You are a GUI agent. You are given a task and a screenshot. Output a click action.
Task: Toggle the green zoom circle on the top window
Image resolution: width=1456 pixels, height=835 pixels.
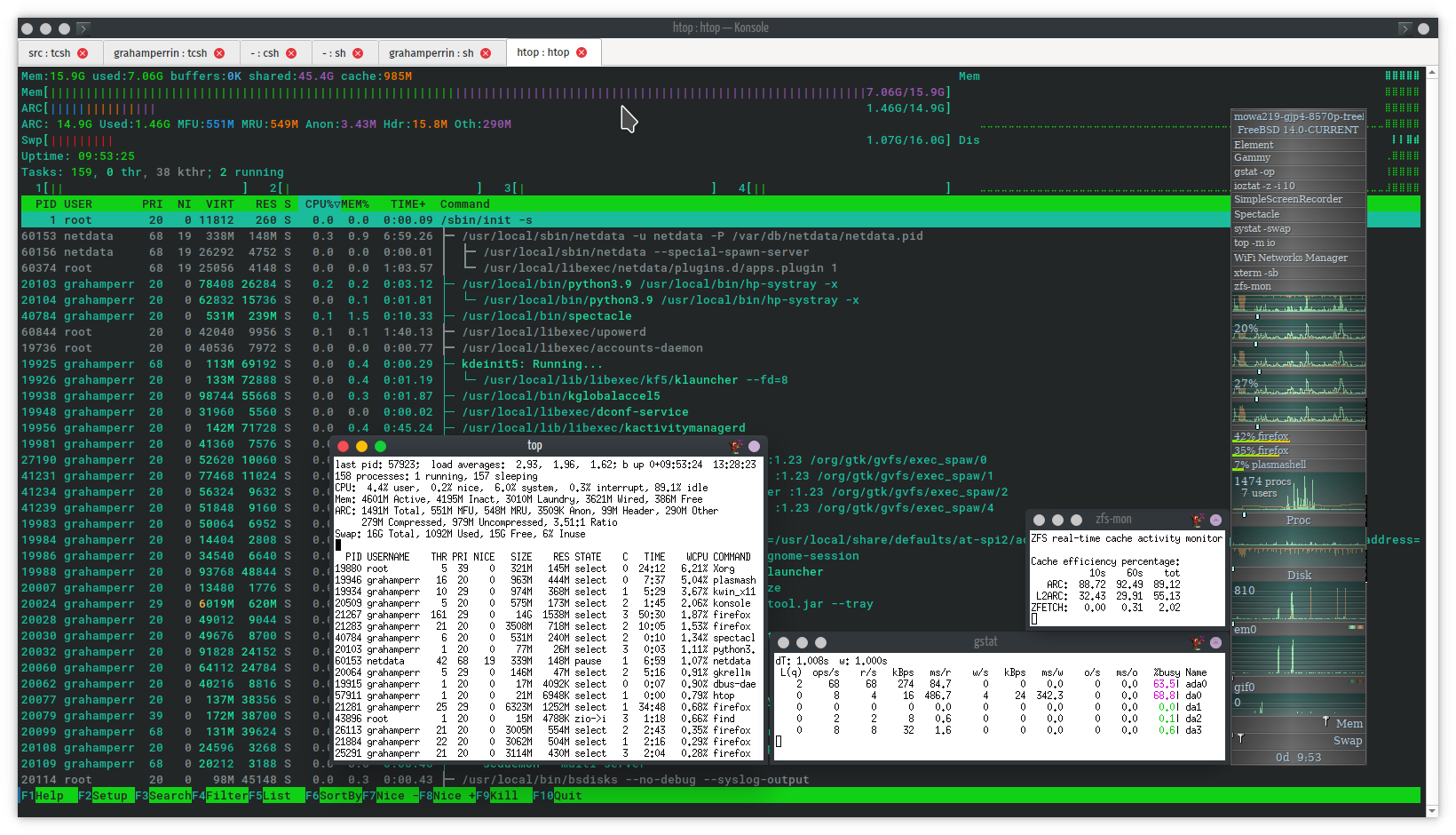tap(380, 447)
